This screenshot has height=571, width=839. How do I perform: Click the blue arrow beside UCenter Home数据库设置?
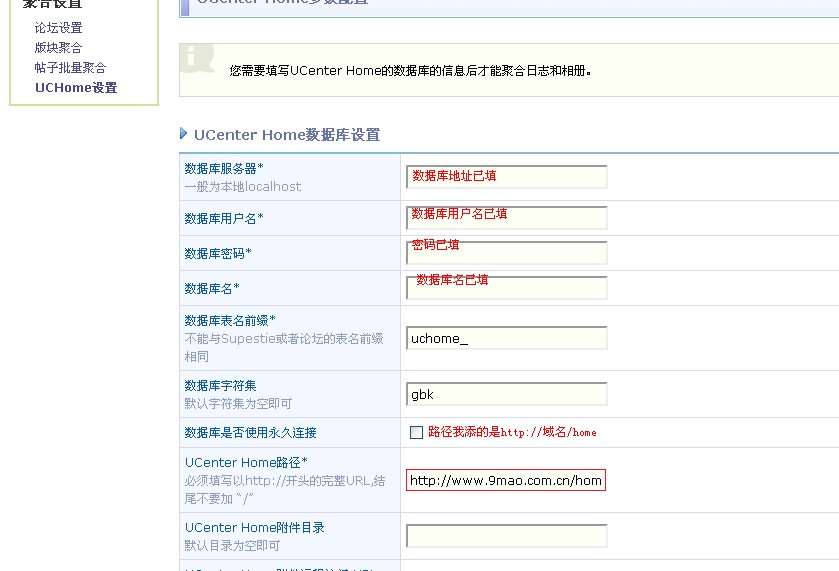(x=184, y=134)
